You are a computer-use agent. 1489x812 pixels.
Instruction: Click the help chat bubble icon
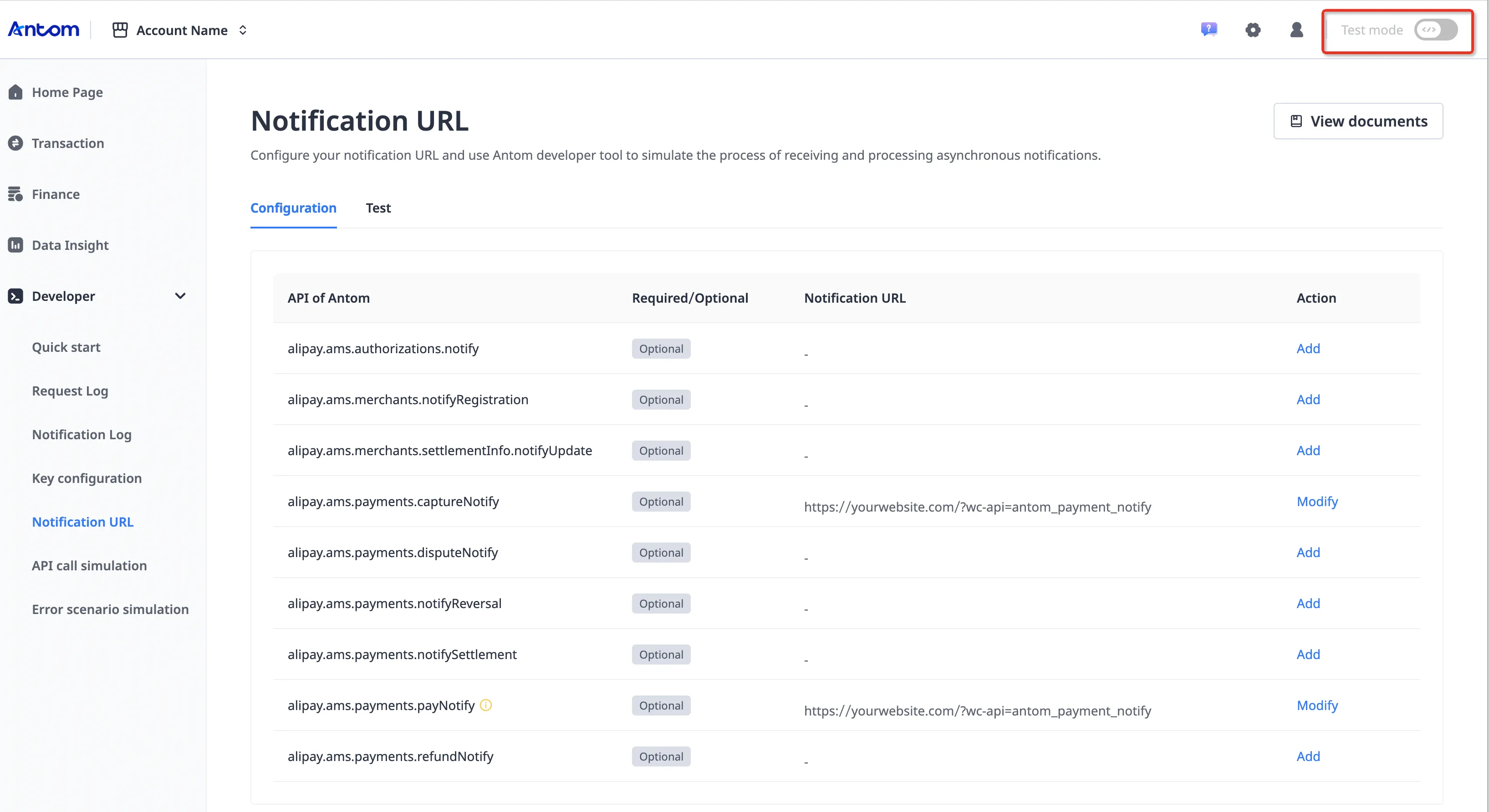click(1209, 30)
